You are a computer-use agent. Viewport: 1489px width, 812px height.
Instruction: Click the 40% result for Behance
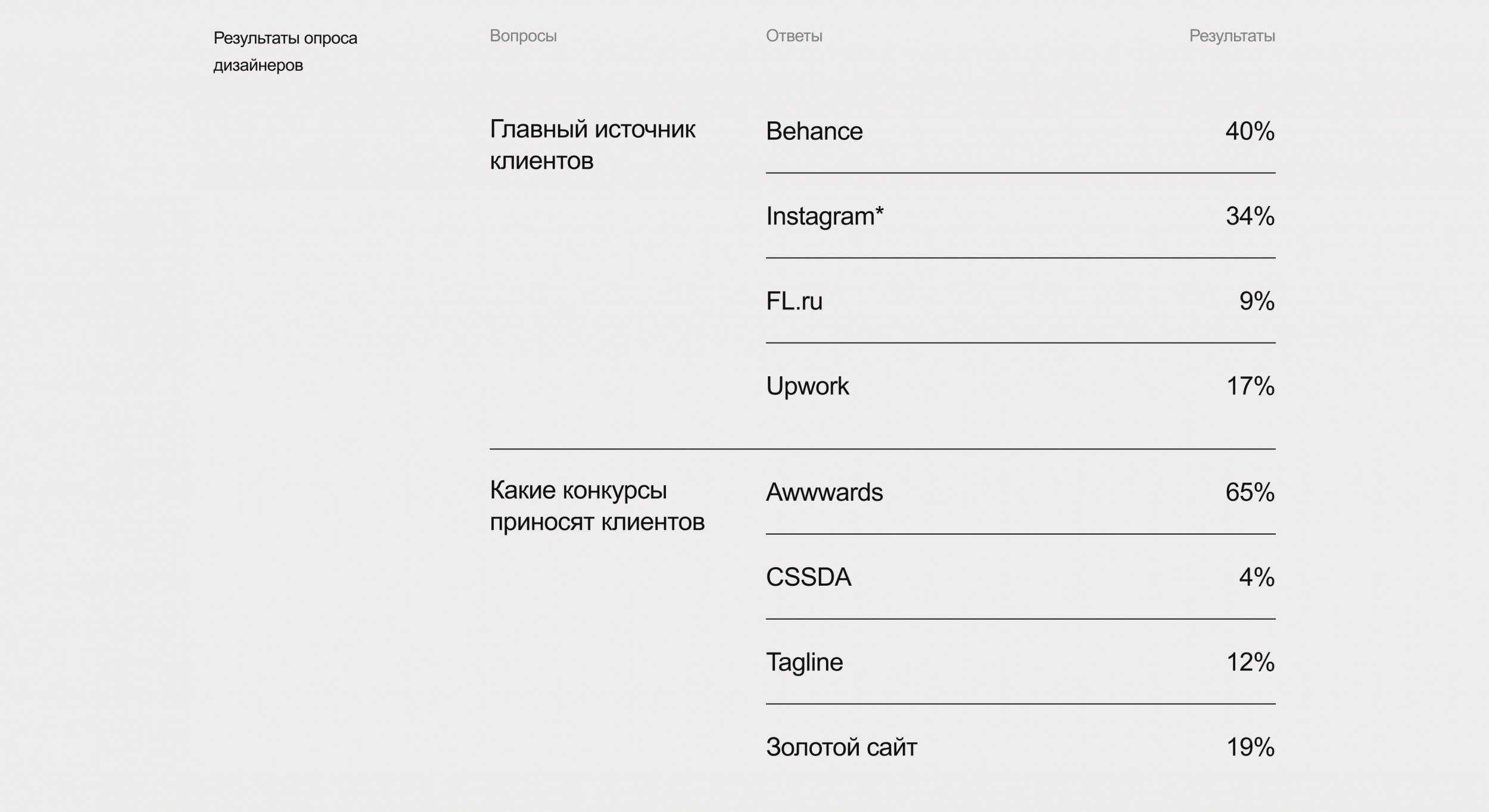click(1250, 131)
